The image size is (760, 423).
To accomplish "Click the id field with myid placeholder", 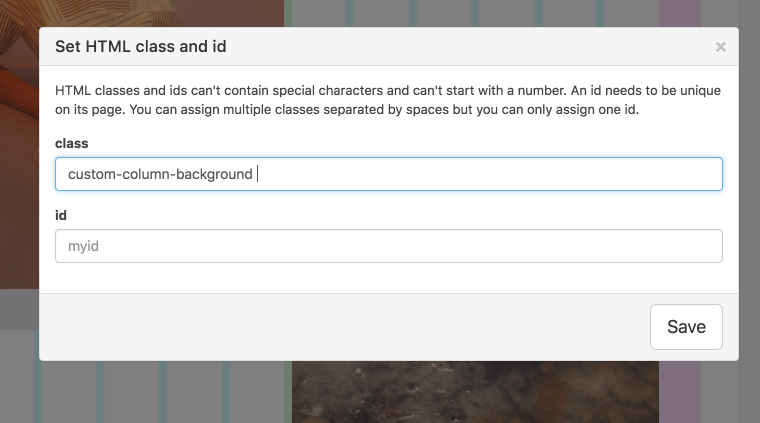I will 388,246.
